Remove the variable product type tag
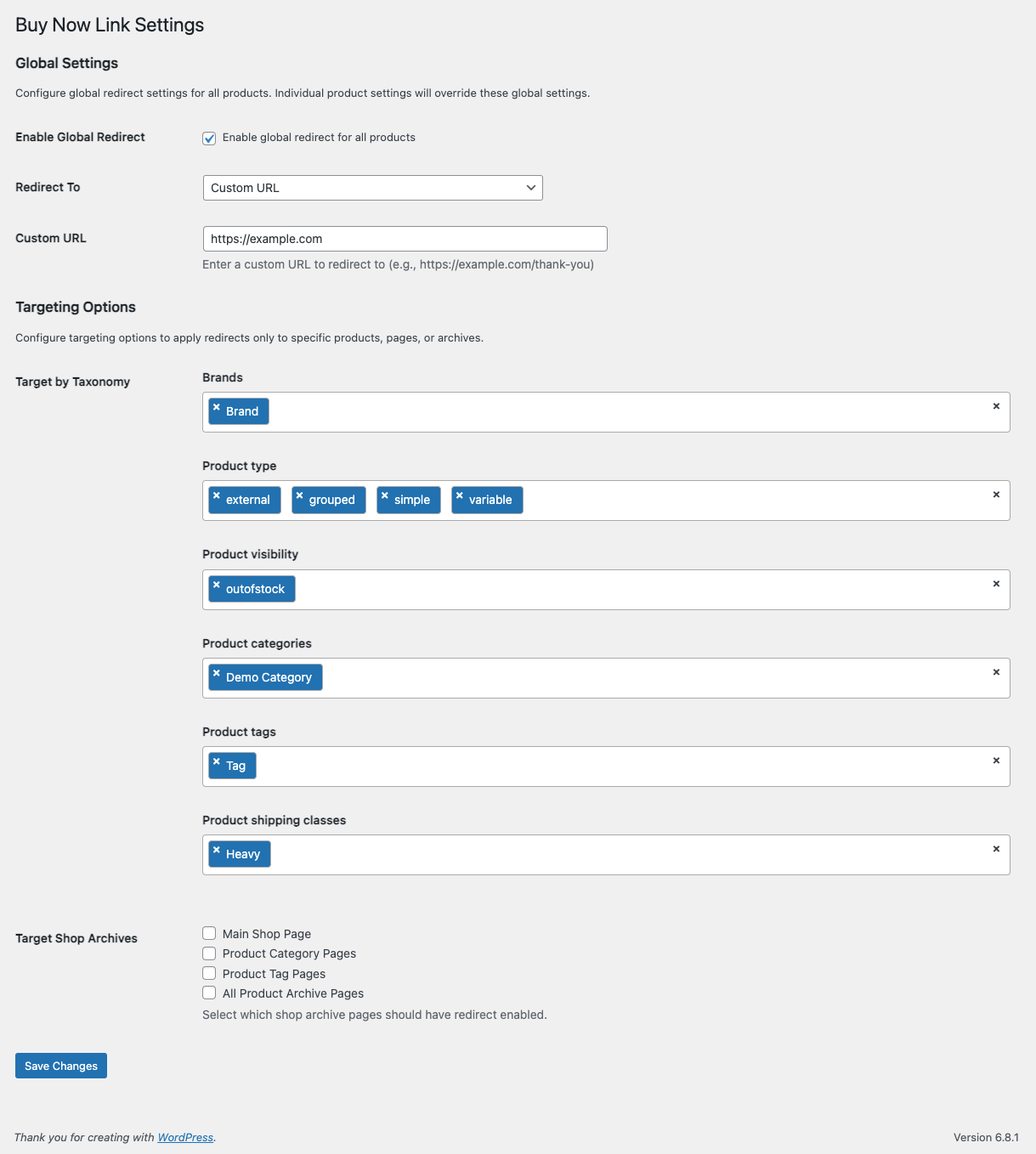 (x=460, y=499)
